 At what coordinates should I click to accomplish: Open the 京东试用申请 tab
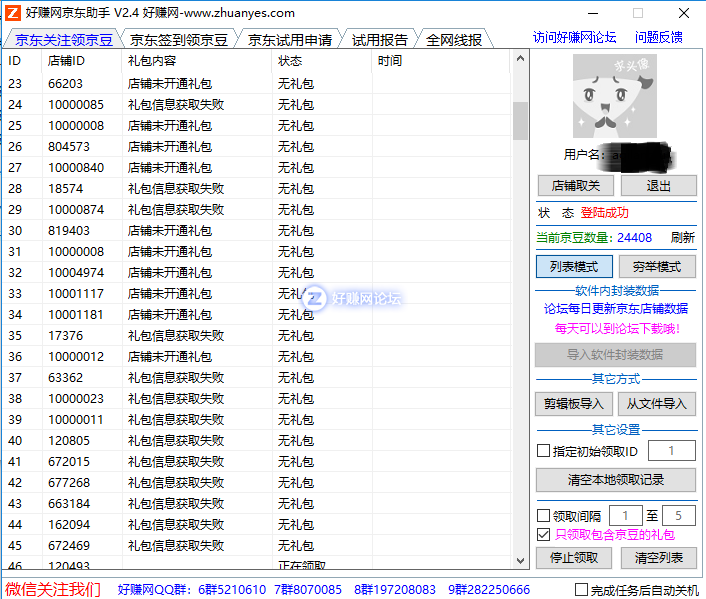click(290, 40)
